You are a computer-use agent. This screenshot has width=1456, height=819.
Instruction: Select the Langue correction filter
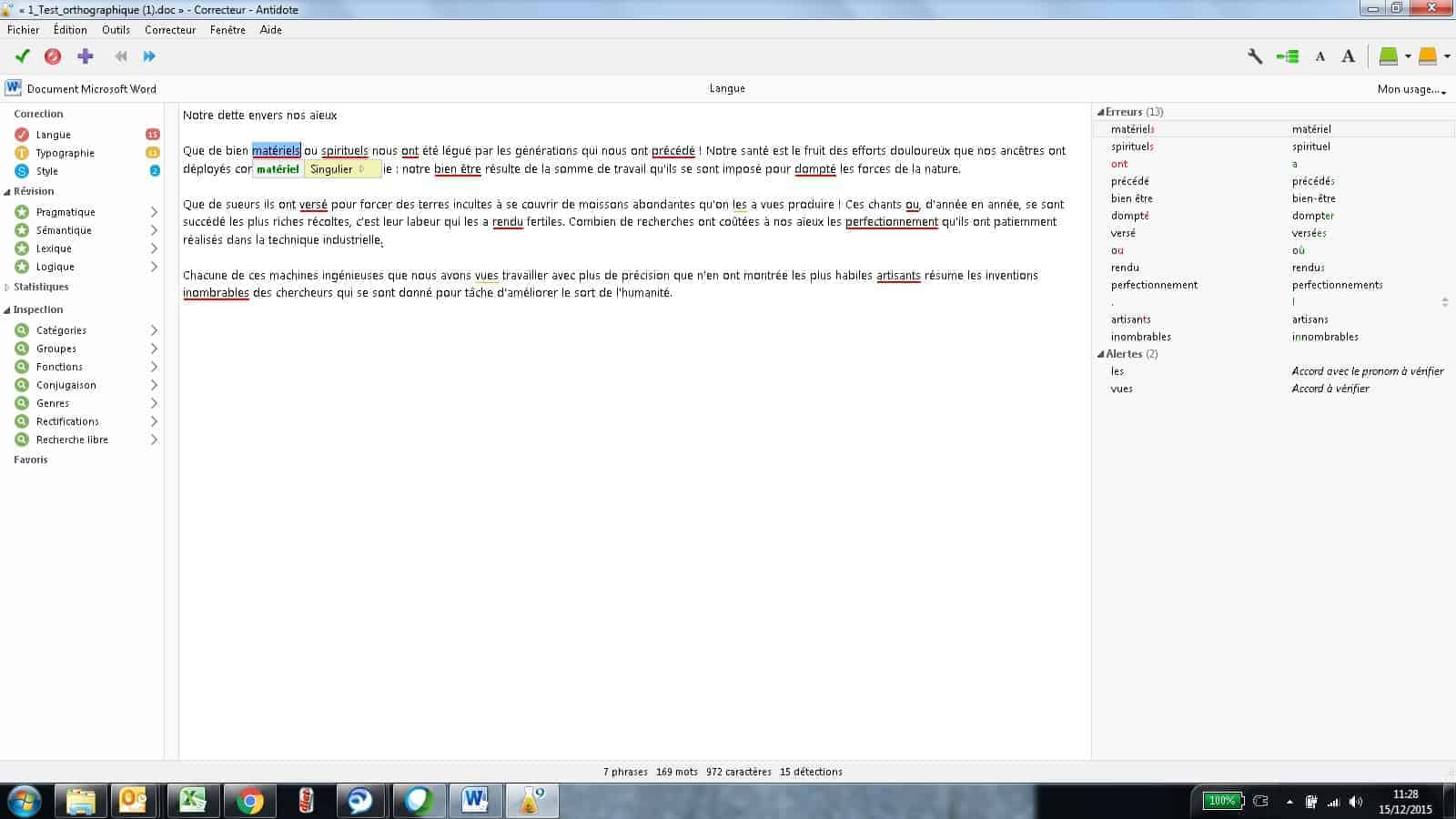click(x=53, y=135)
